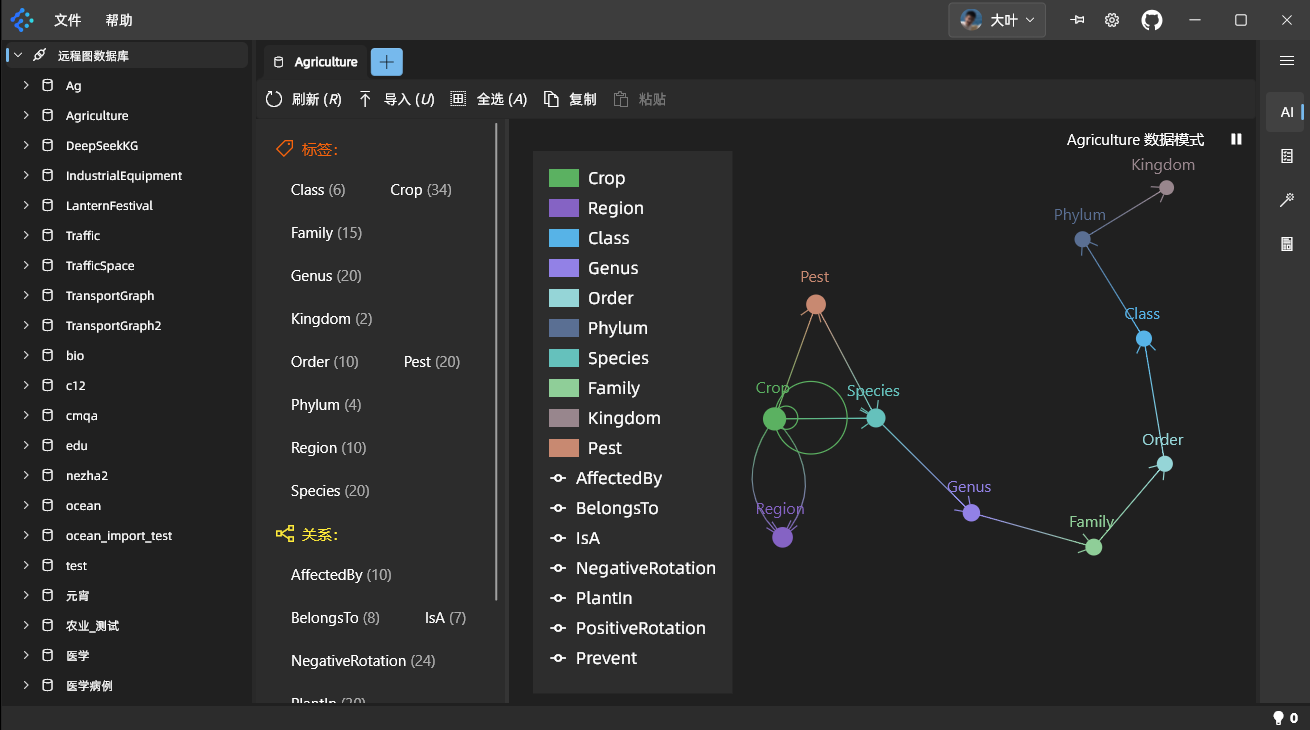Click the label panel vertical scrollbar
Viewport: 1310px width, 730px height.
497,360
